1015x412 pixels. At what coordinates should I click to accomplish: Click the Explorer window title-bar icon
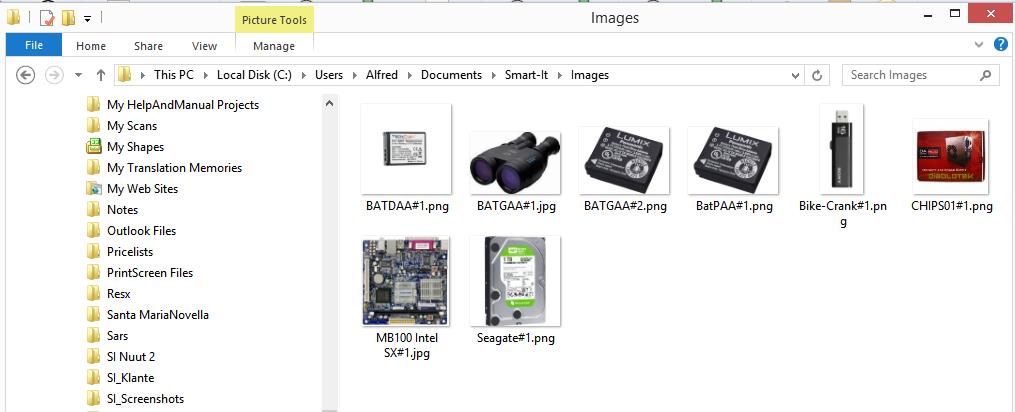(x=13, y=17)
